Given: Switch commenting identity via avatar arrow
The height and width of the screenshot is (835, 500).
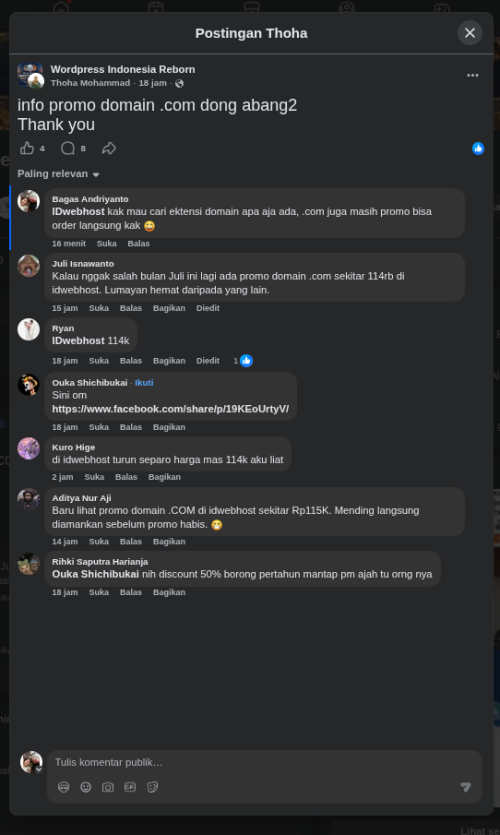Looking at the screenshot, I should (x=38, y=769).
